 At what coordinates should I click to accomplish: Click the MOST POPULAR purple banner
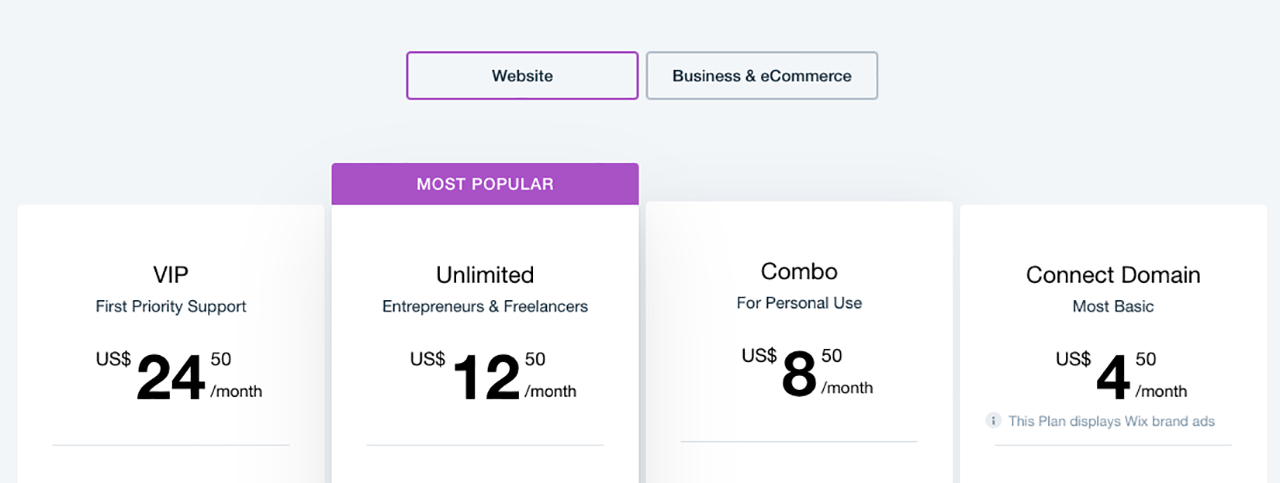click(485, 184)
